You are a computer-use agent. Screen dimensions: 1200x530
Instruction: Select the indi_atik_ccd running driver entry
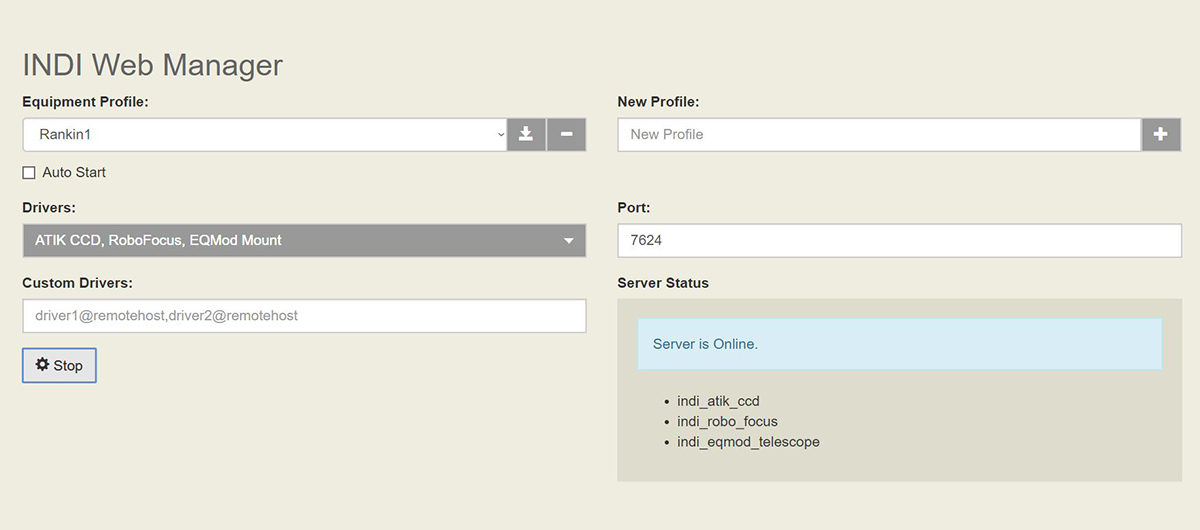point(718,401)
